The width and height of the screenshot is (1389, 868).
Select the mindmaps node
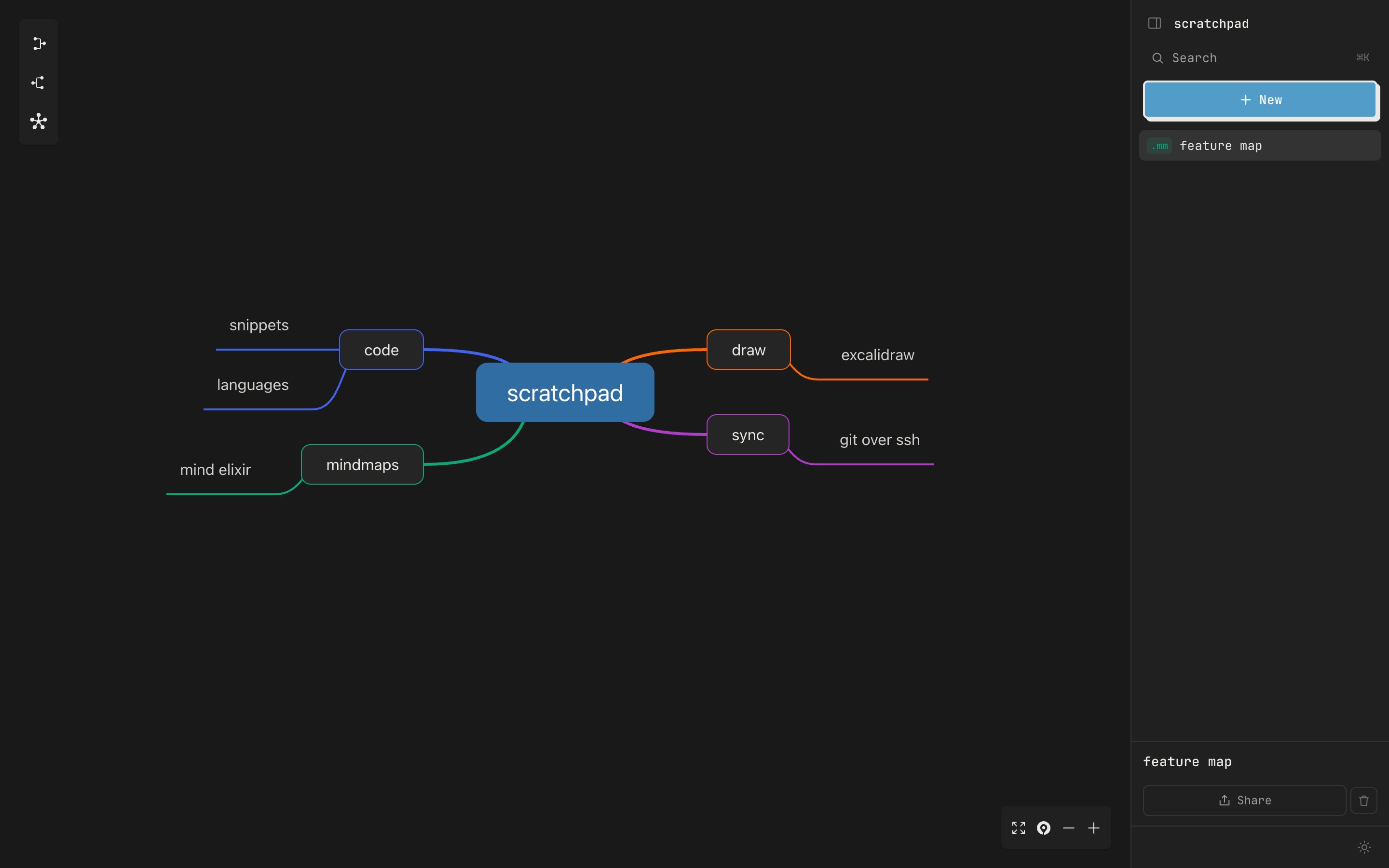click(x=362, y=464)
